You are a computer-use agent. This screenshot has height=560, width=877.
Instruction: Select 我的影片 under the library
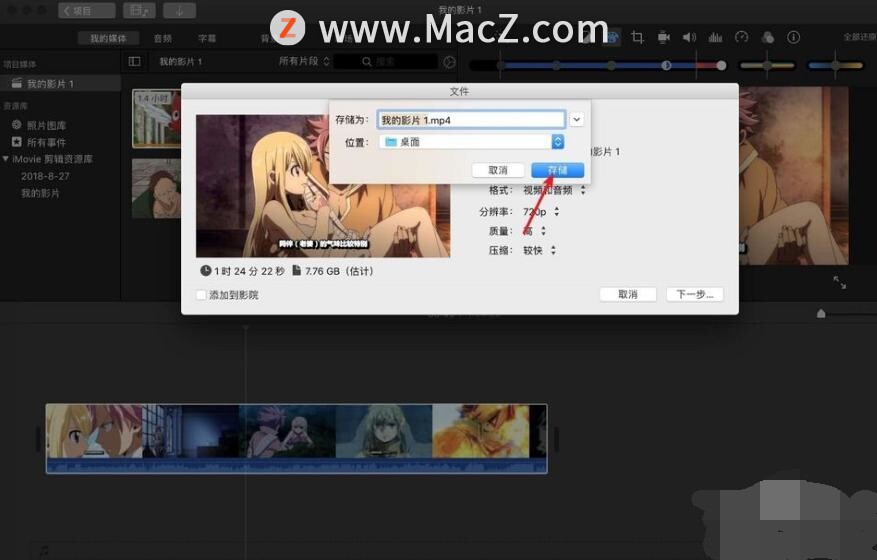40,193
